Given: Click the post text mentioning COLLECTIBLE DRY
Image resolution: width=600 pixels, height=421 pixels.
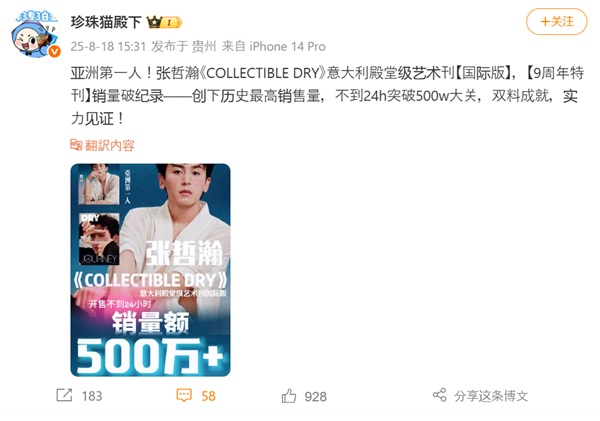Looking at the screenshot, I should 327,96.
